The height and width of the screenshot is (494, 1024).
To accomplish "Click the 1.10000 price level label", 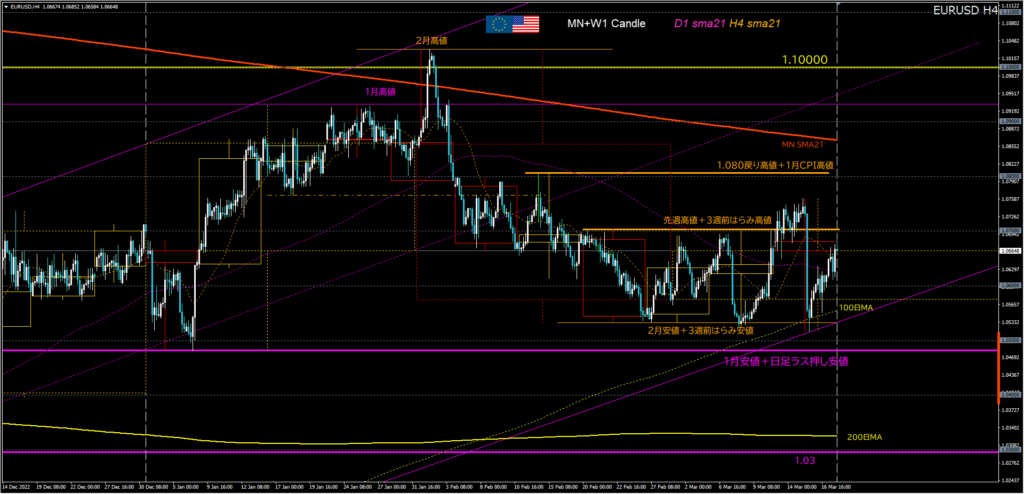I will coord(804,60).
